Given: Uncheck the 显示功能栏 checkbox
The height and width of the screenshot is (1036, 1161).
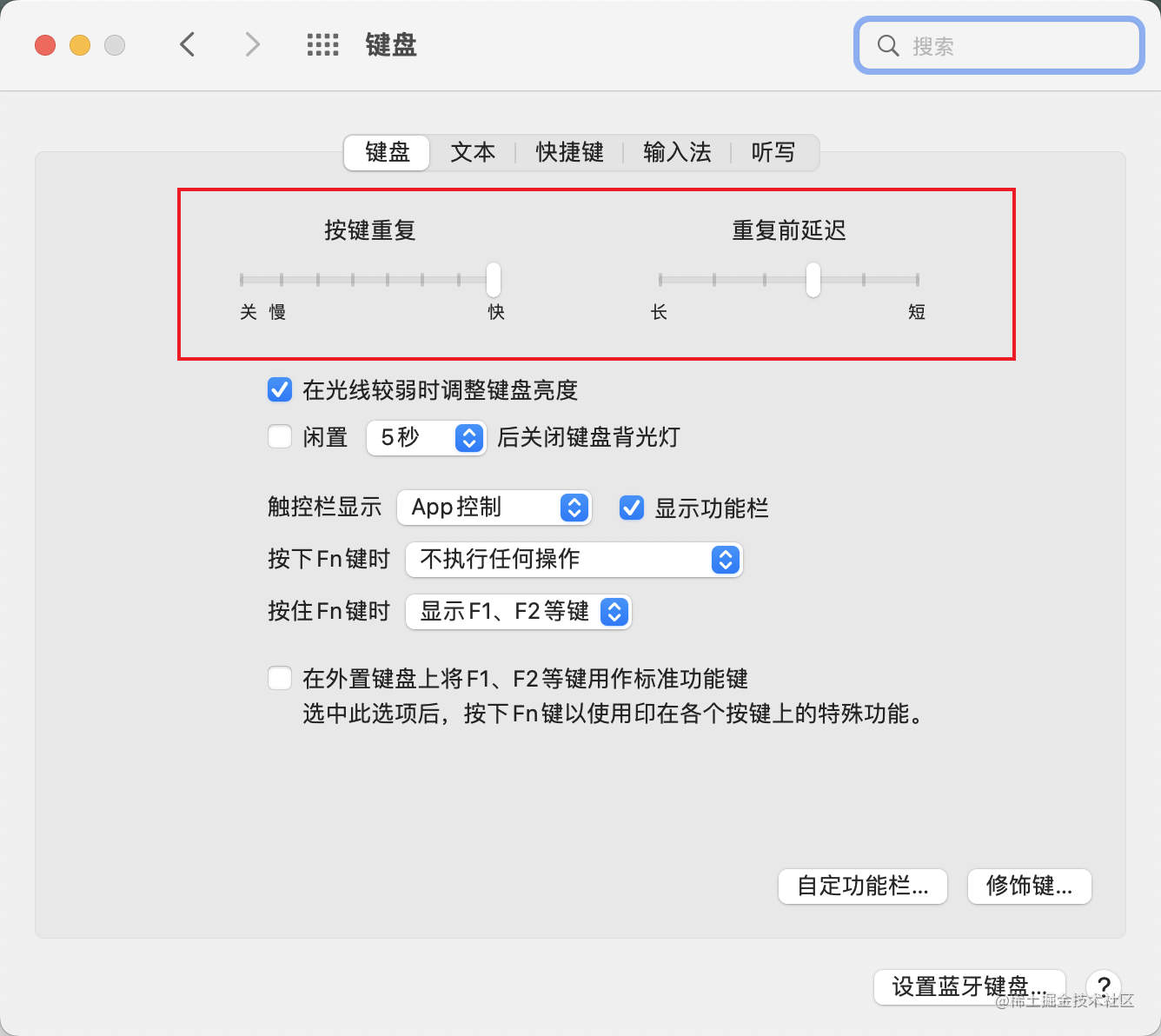Looking at the screenshot, I should tap(632, 508).
